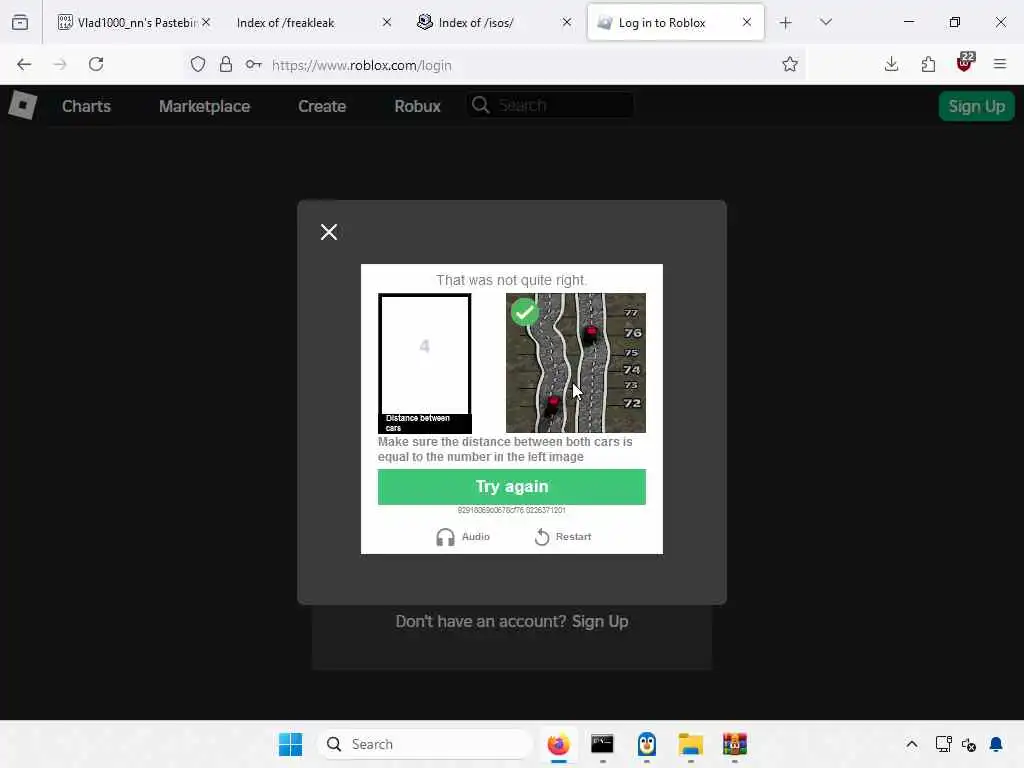The width and height of the screenshot is (1024, 768).
Task: Open the notifications bell
Action: 997,744
